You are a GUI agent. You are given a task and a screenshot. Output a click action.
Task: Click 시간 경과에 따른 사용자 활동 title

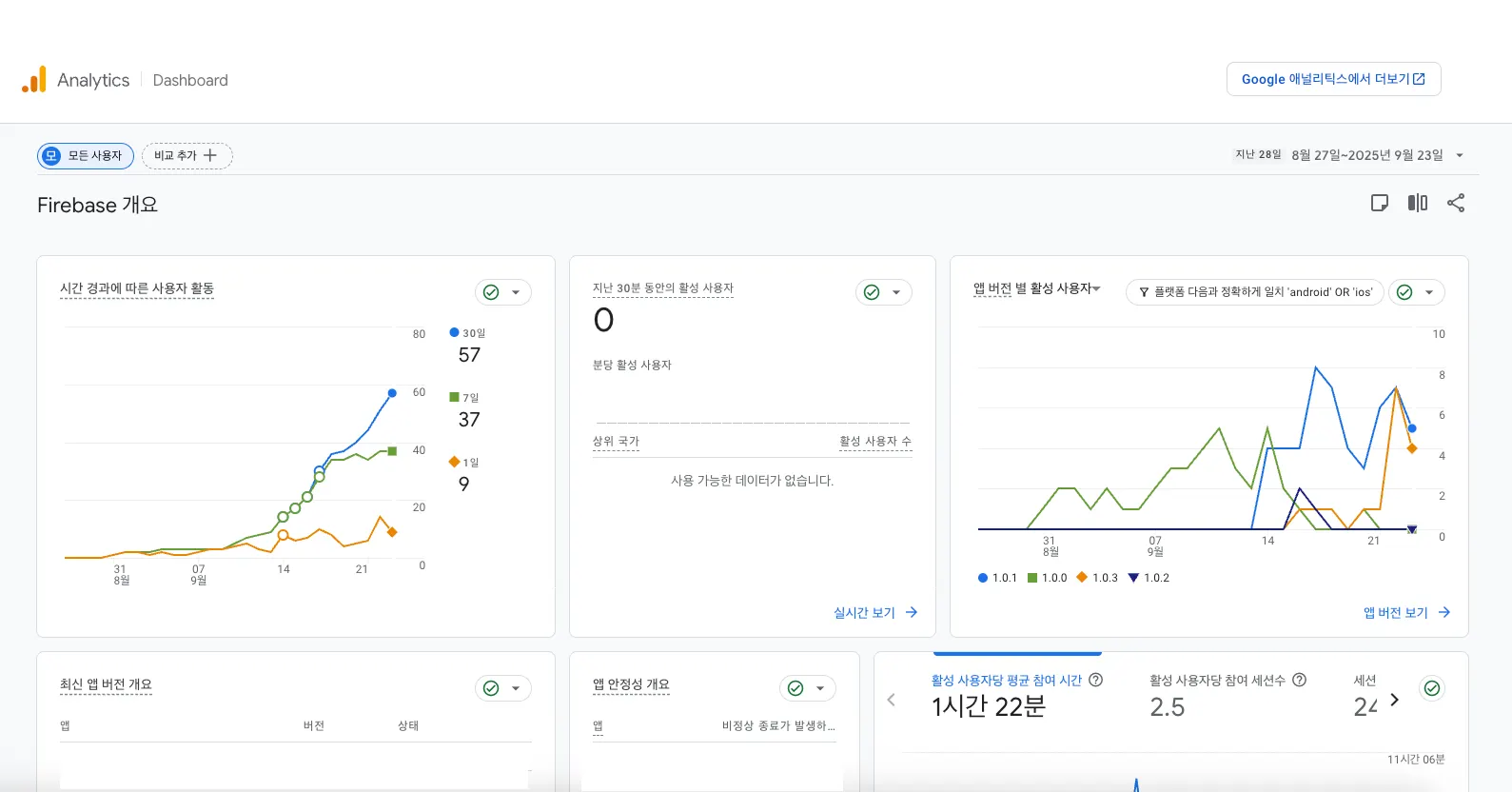pyautogui.click(x=137, y=288)
